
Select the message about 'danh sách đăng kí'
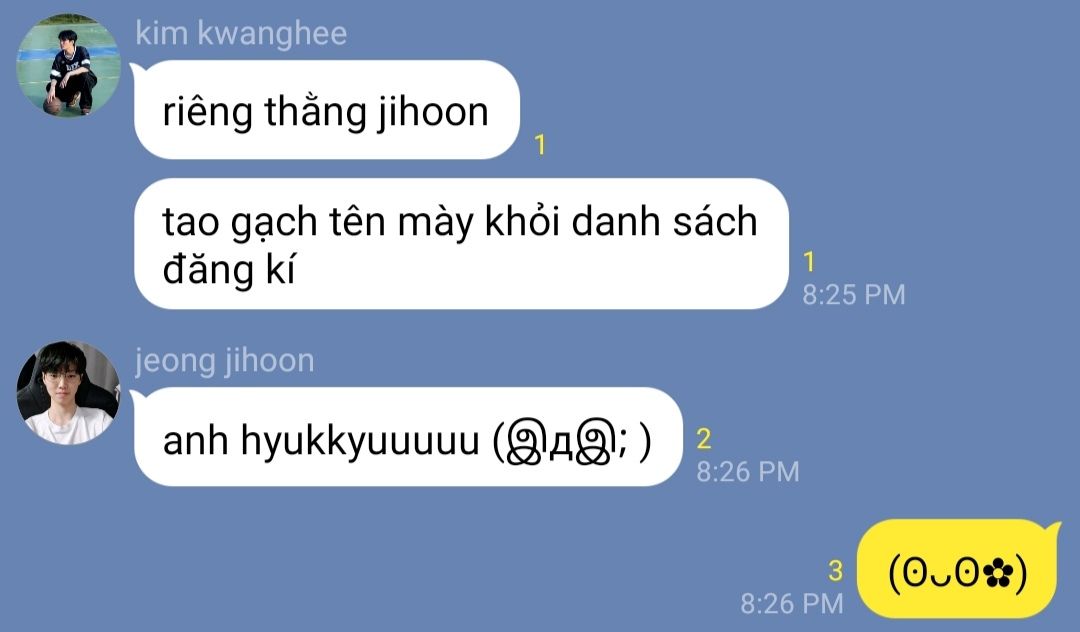[461, 244]
